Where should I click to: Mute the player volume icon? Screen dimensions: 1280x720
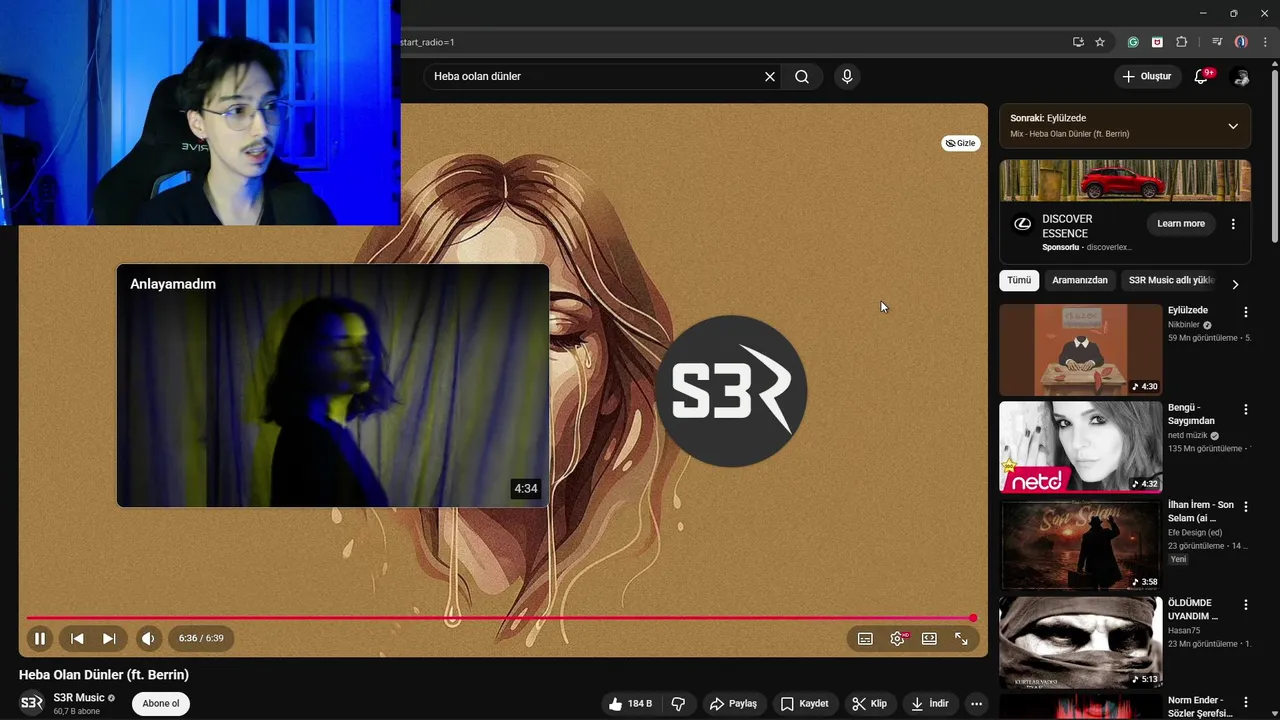(x=148, y=638)
